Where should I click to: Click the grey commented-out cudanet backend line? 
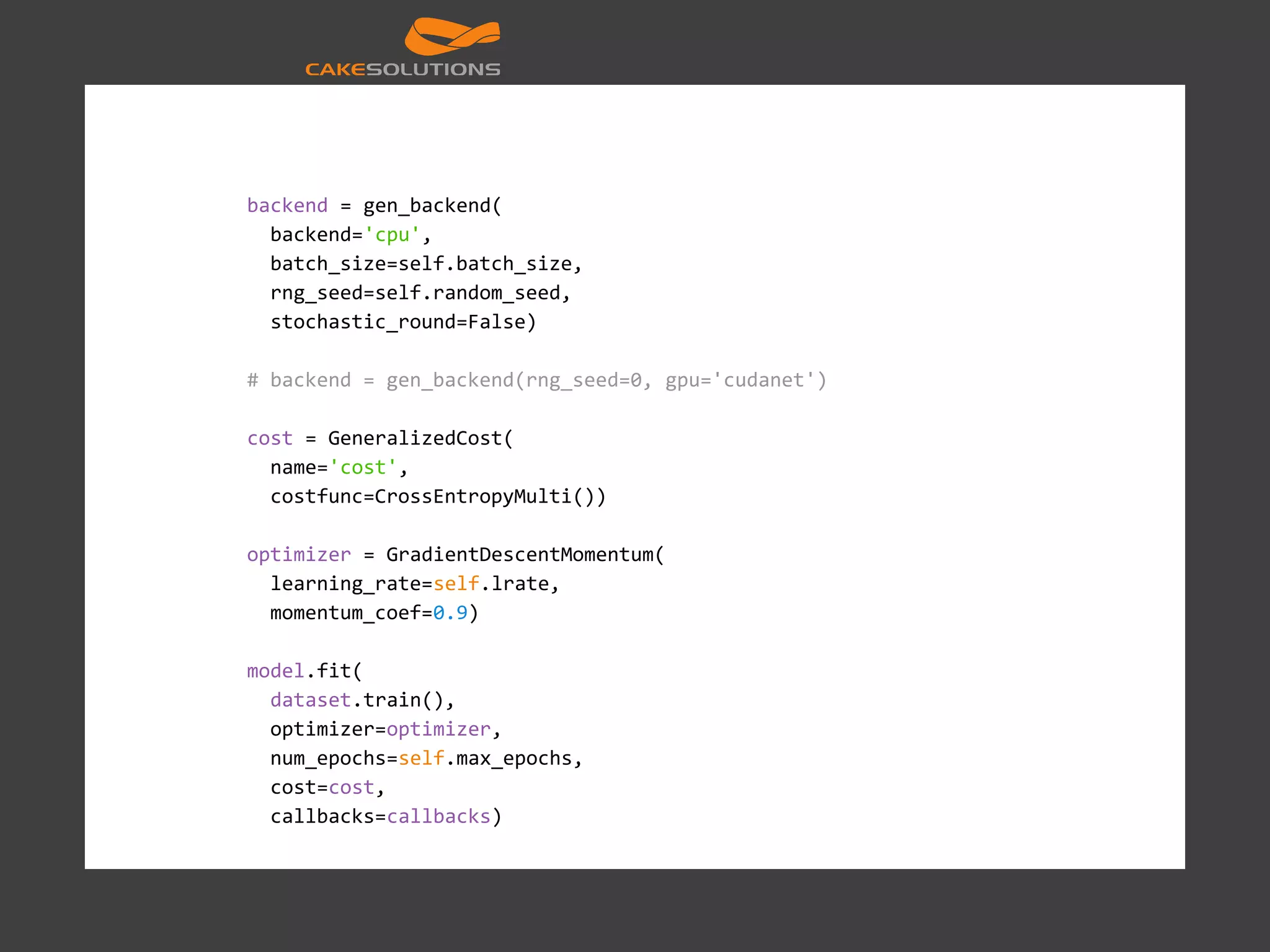536,380
